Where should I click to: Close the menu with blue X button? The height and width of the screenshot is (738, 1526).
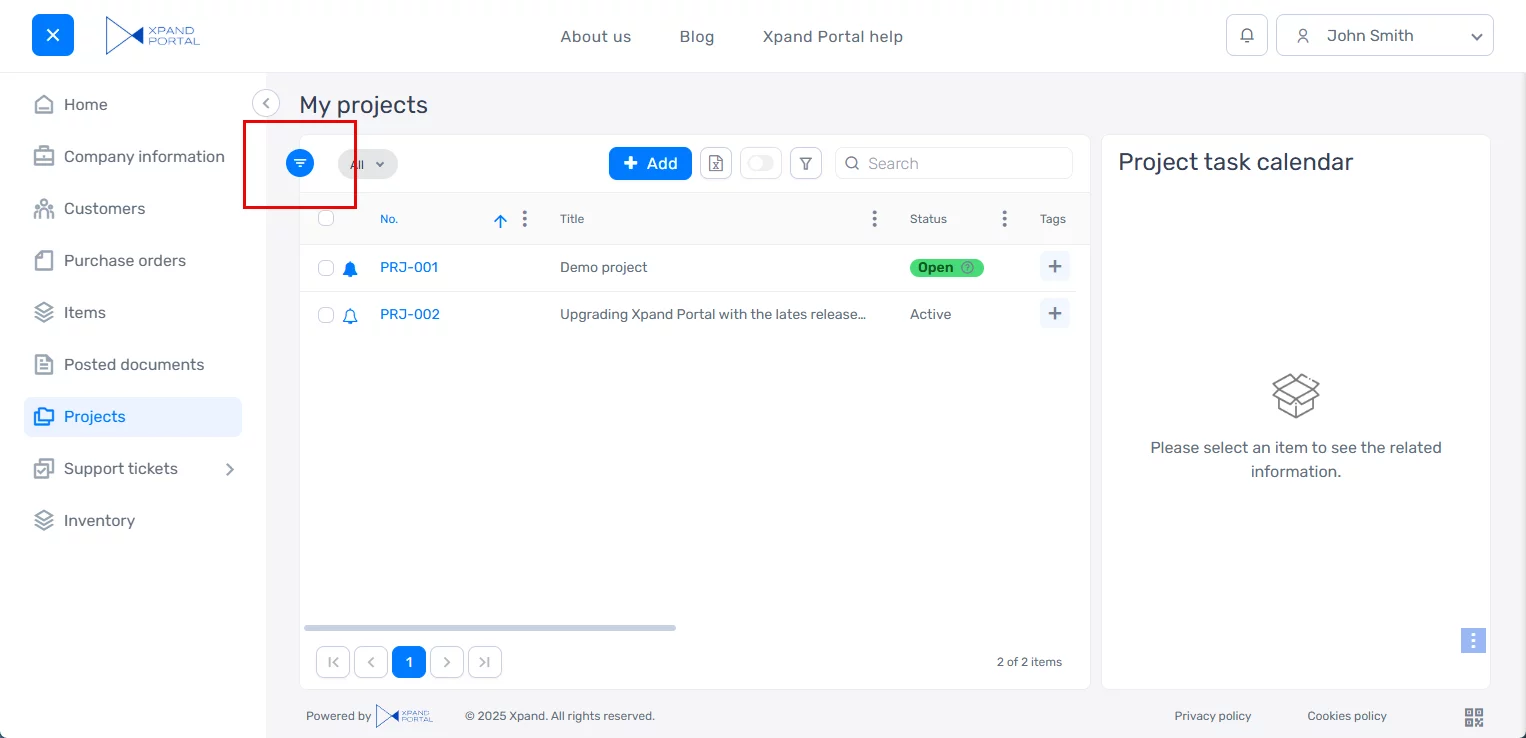(x=53, y=36)
